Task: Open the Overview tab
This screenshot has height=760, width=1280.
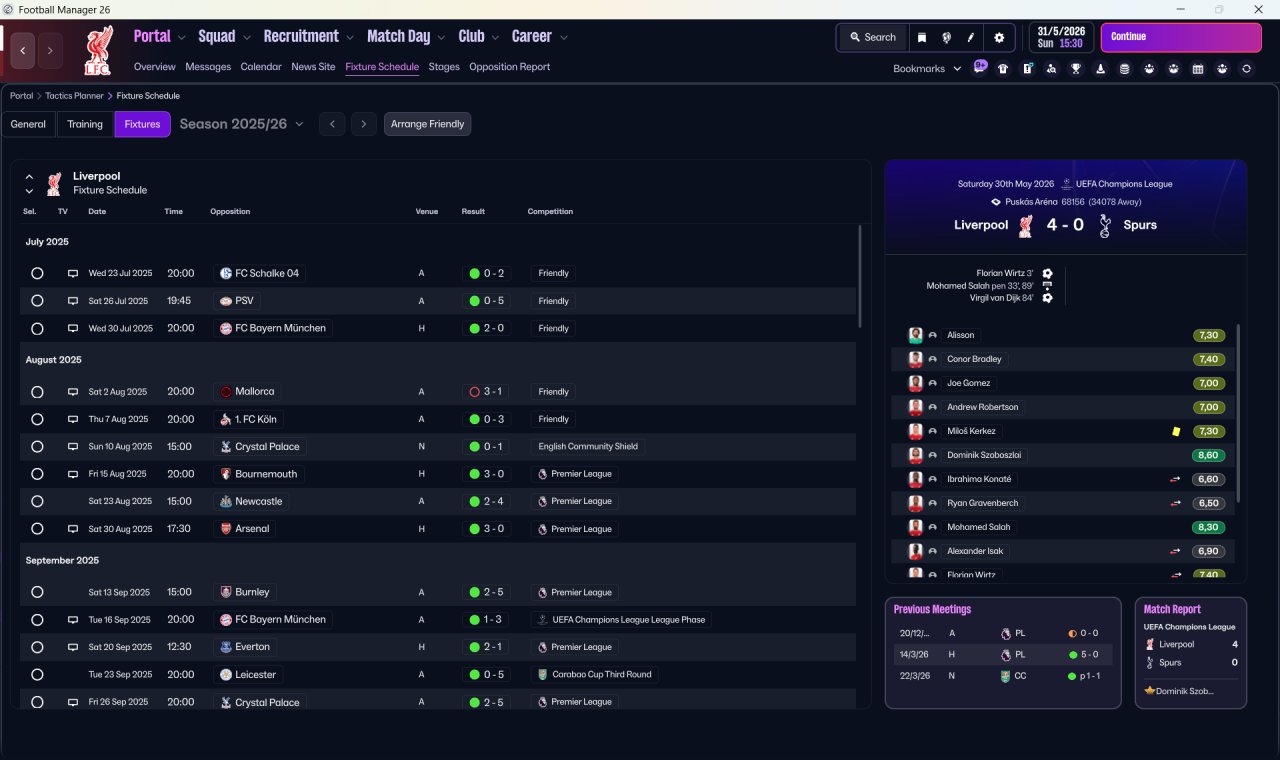Action: click(x=155, y=67)
